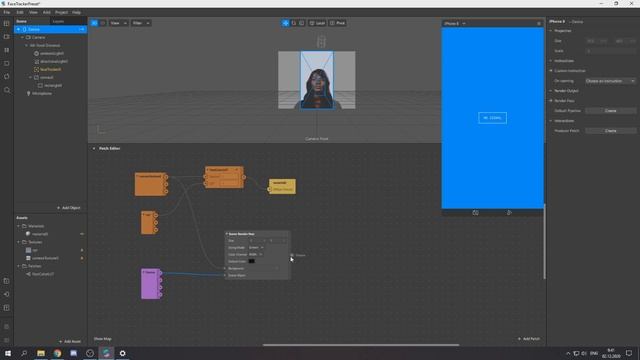Collapse the Patches folder in Assets

pos(18,266)
